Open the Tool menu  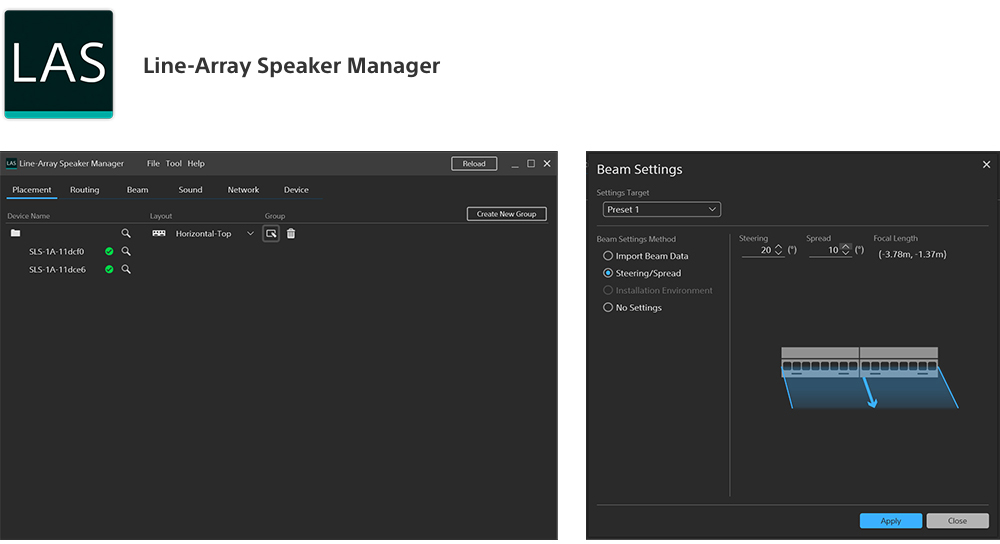[173, 164]
